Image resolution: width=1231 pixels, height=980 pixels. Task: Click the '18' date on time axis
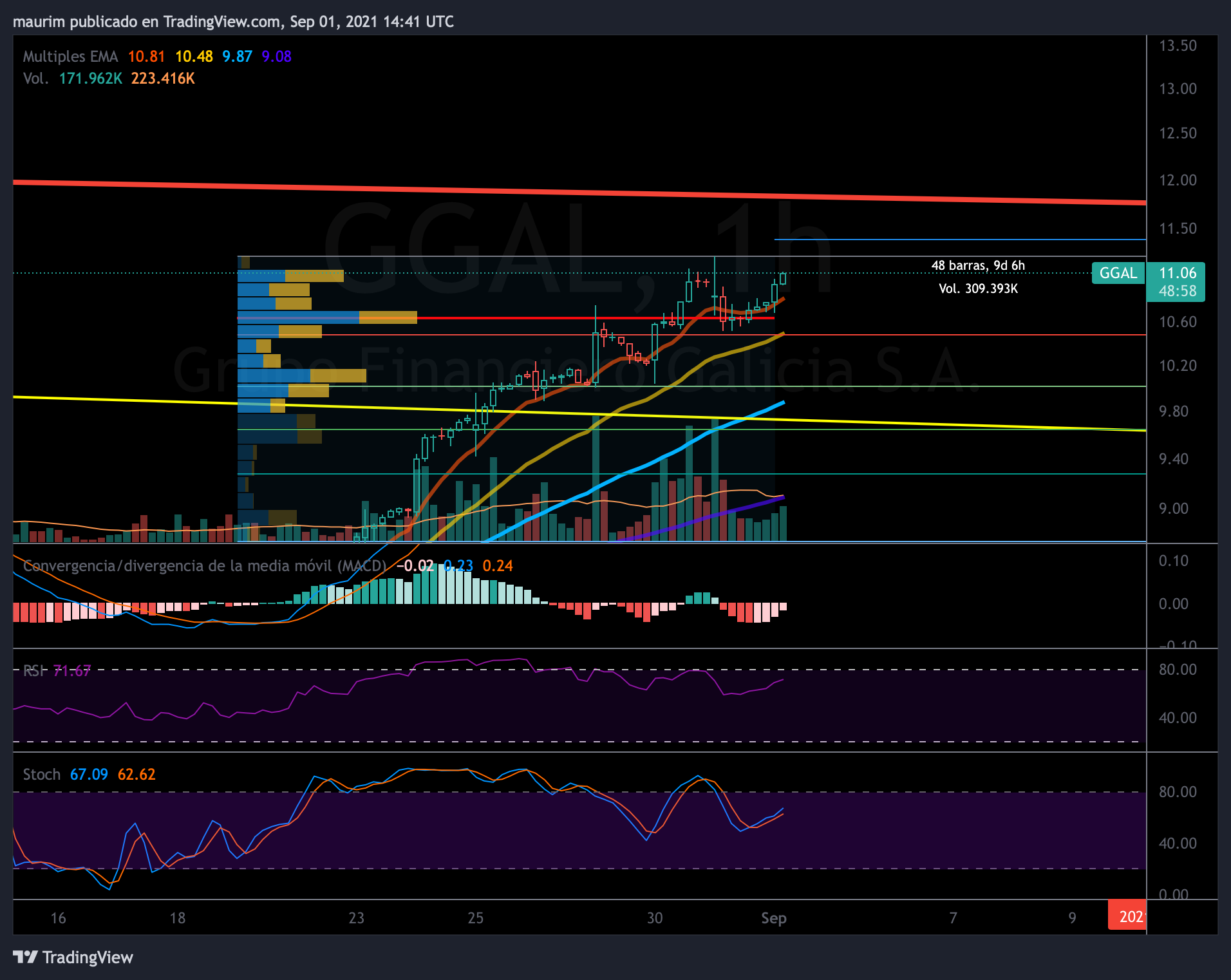[x=178, y=918]
